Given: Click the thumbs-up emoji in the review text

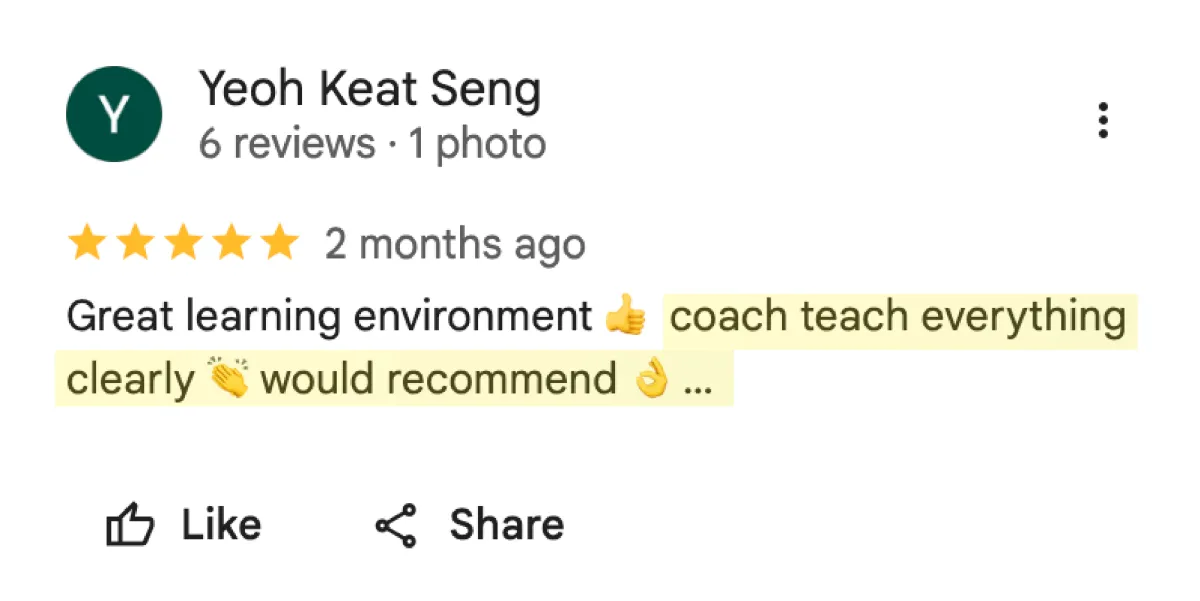Looking at the screenshot, I should click(626, 318).
